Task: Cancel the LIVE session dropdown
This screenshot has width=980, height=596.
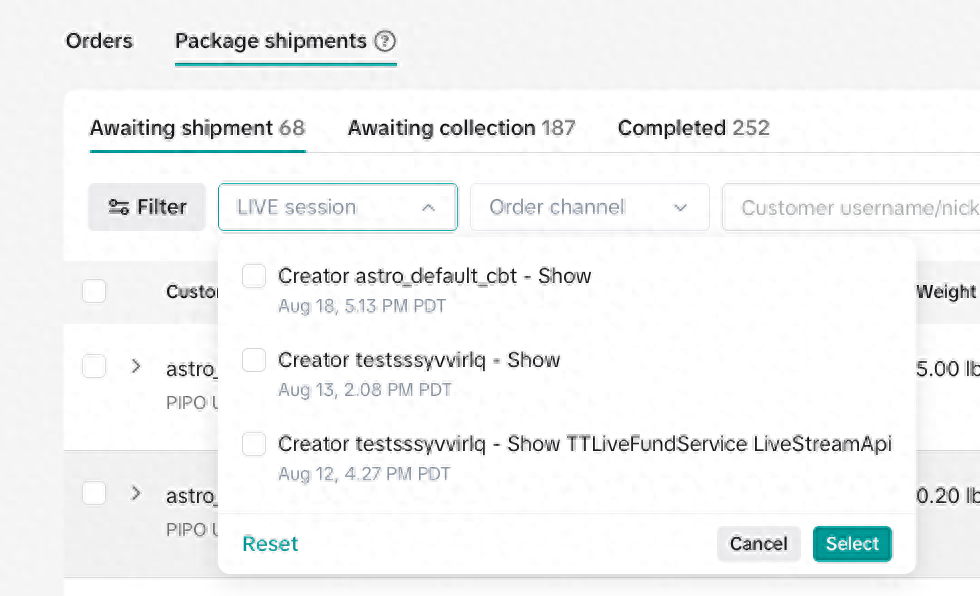Action: click(x=759, y=544)
